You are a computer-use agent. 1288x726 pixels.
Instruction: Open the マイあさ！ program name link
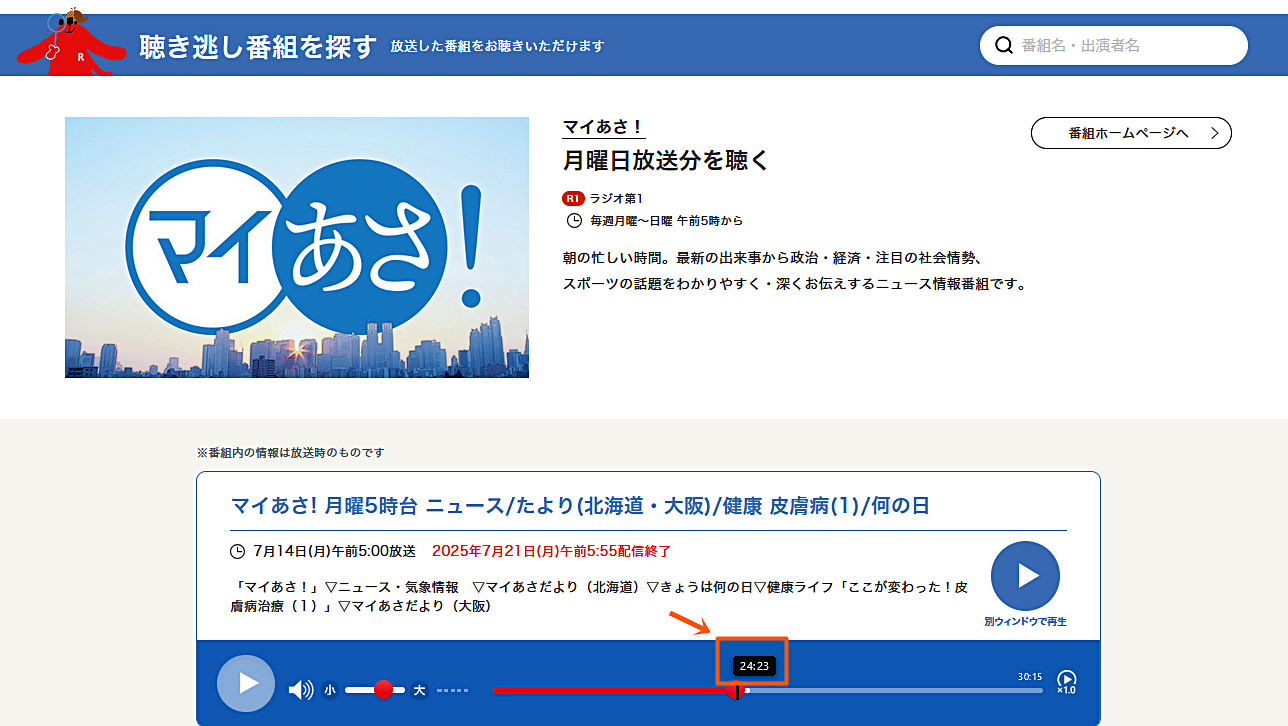pos(603,127)
